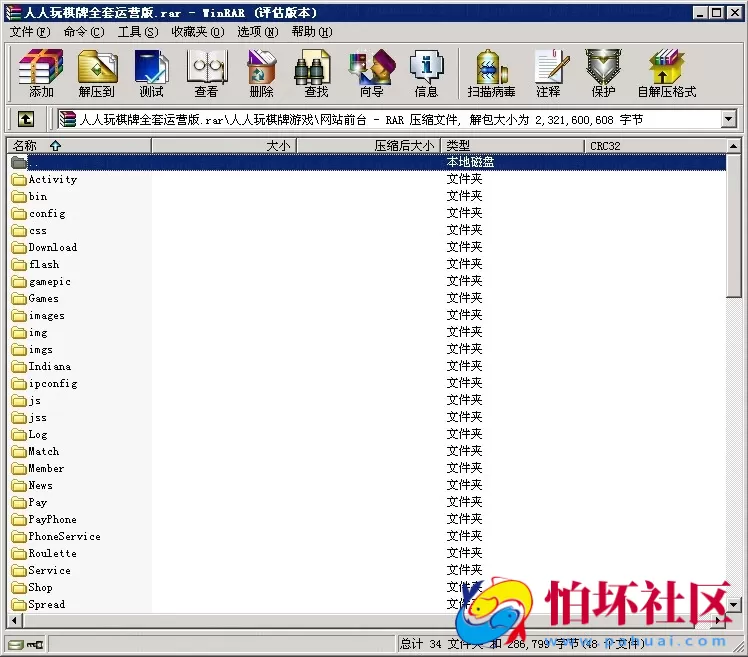This screenshot has width=748, height=657.
Task: Click the Add (添加) toolbar icon
Action: [41, 73]
